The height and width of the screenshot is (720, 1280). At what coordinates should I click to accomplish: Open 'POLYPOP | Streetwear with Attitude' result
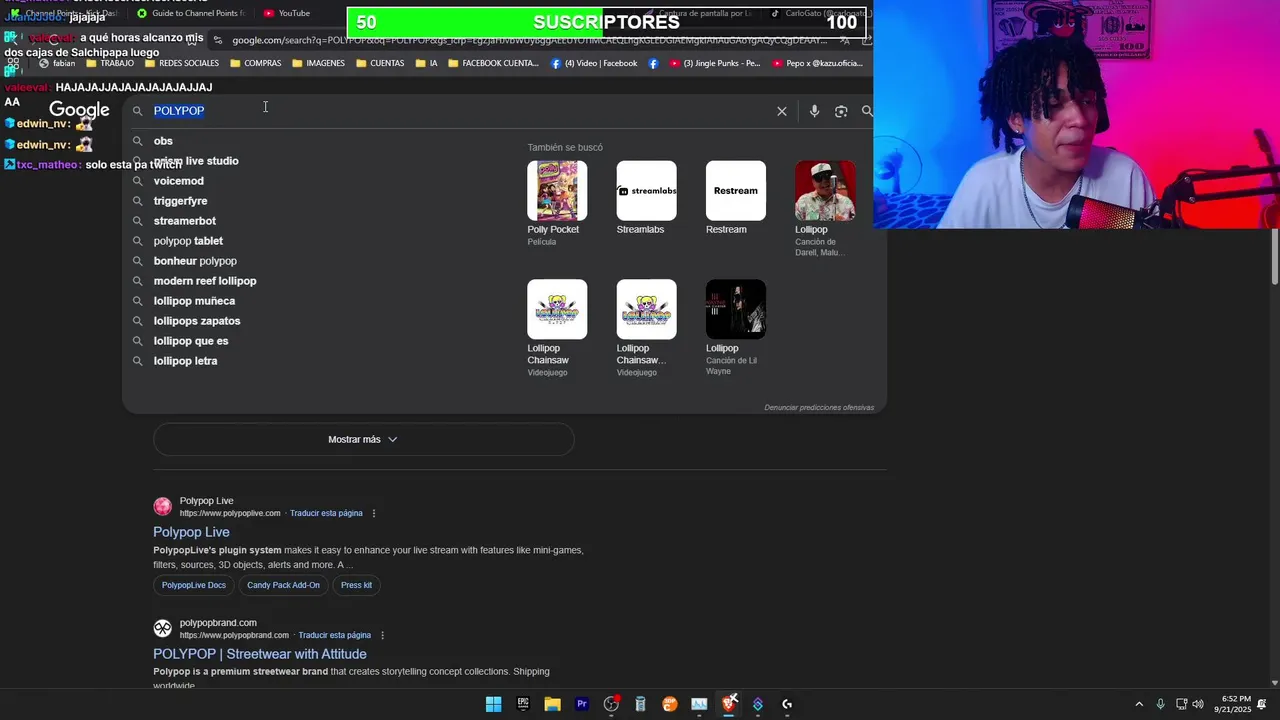[260, 654]
